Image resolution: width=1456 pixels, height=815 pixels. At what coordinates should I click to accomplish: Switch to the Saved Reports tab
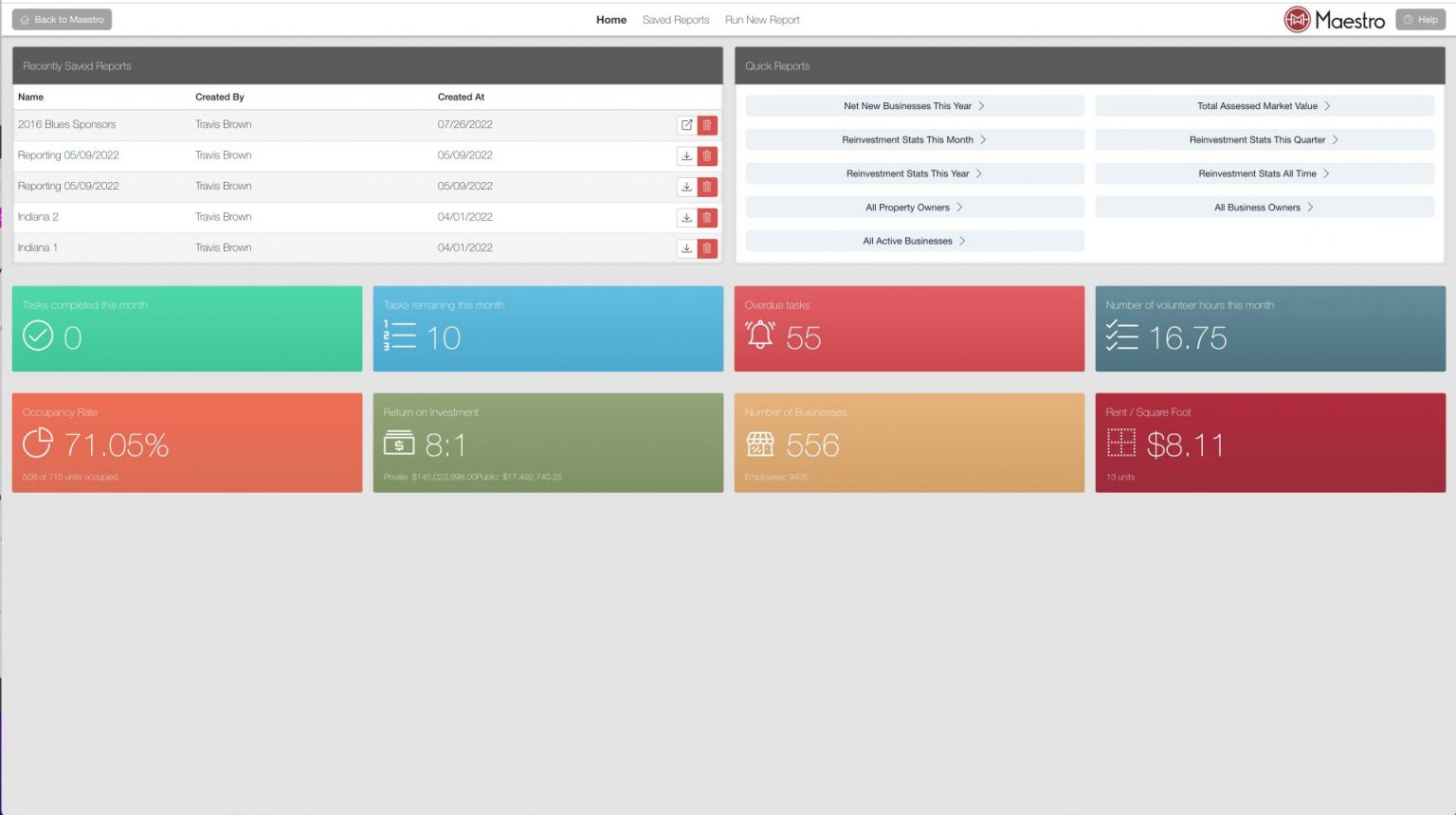[x=676, y=19]
